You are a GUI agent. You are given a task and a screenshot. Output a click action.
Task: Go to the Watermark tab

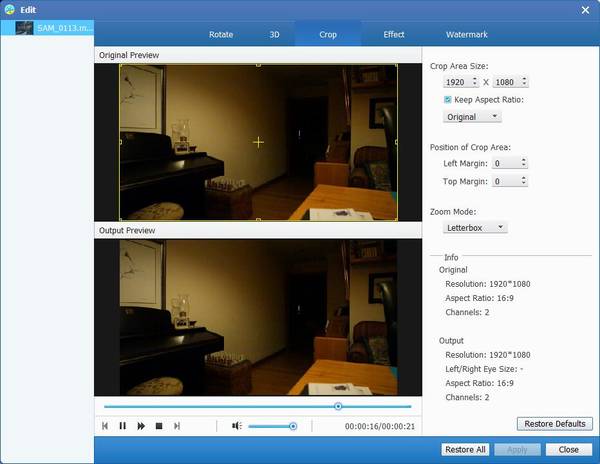pyautogui.click(x=467, y=34)
